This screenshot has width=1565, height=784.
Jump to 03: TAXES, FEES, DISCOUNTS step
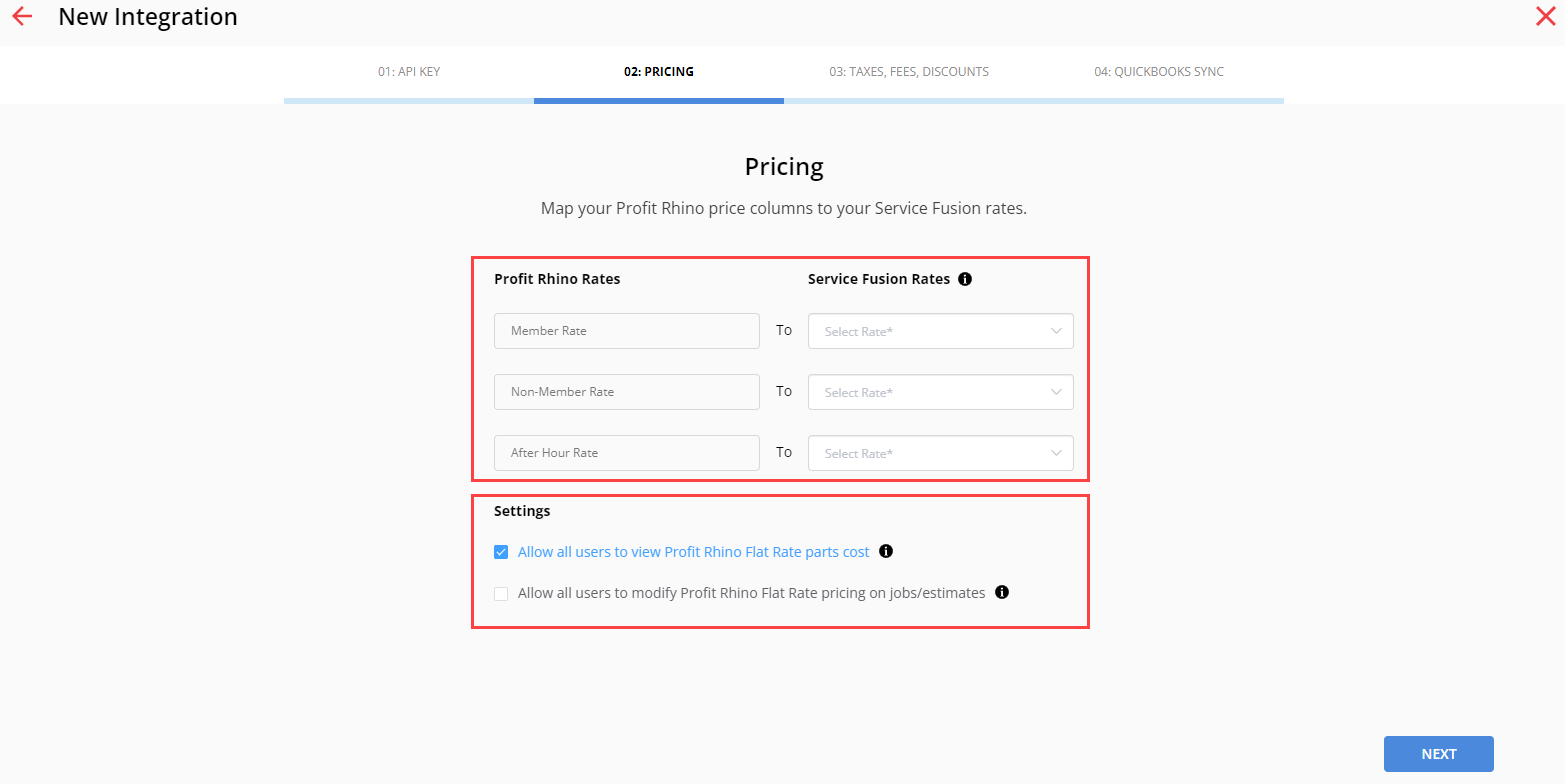coord(909,72)
